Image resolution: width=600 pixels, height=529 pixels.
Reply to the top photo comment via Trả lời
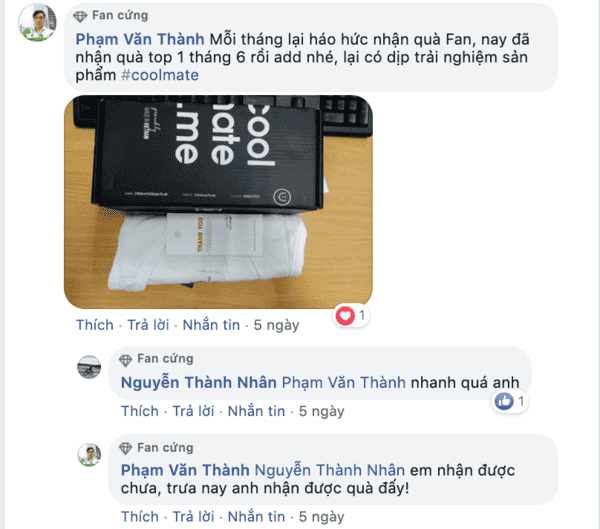pyautogui.click(x=148, y=325)
